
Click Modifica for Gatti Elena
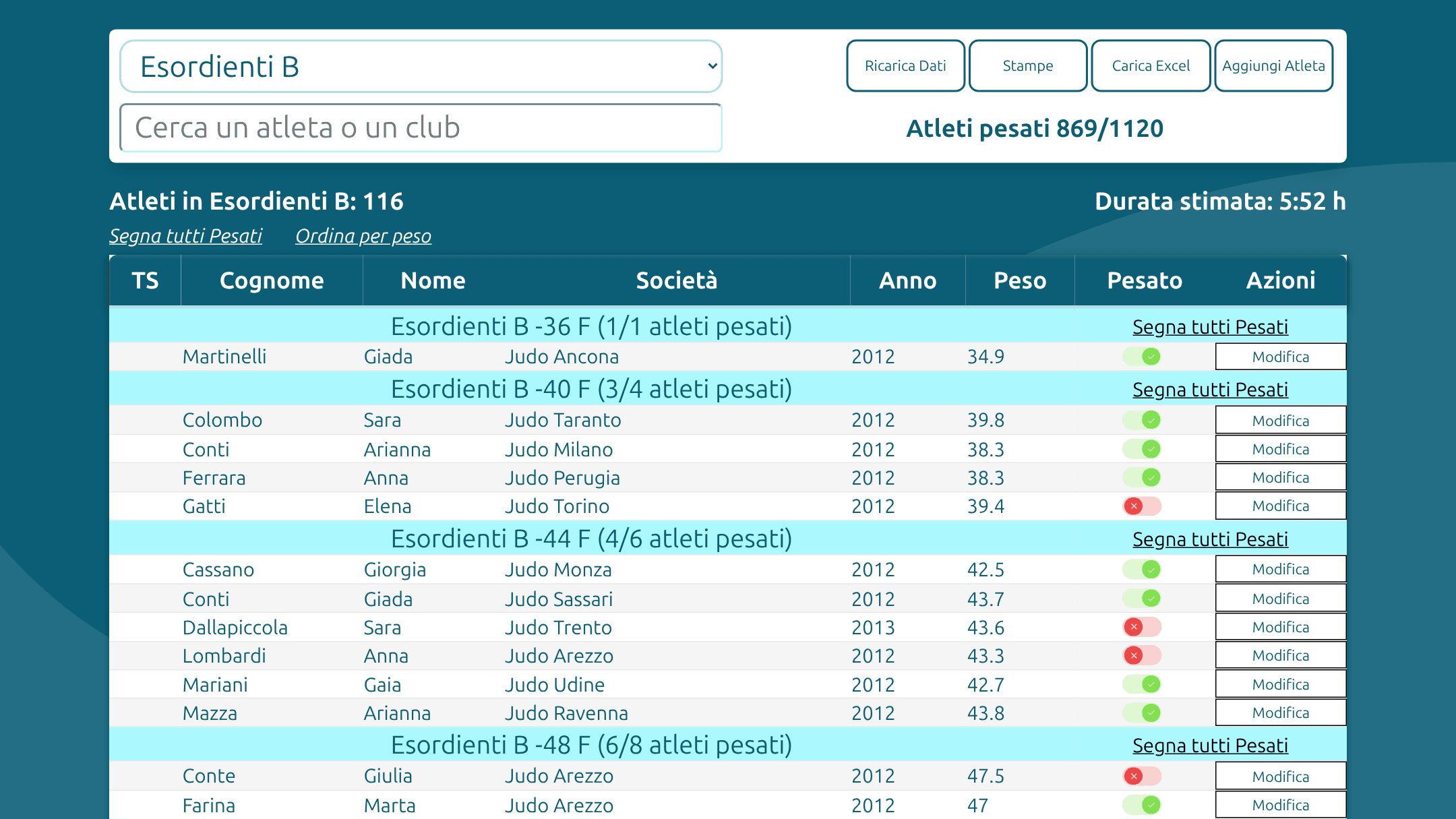tap(1281, 506)
